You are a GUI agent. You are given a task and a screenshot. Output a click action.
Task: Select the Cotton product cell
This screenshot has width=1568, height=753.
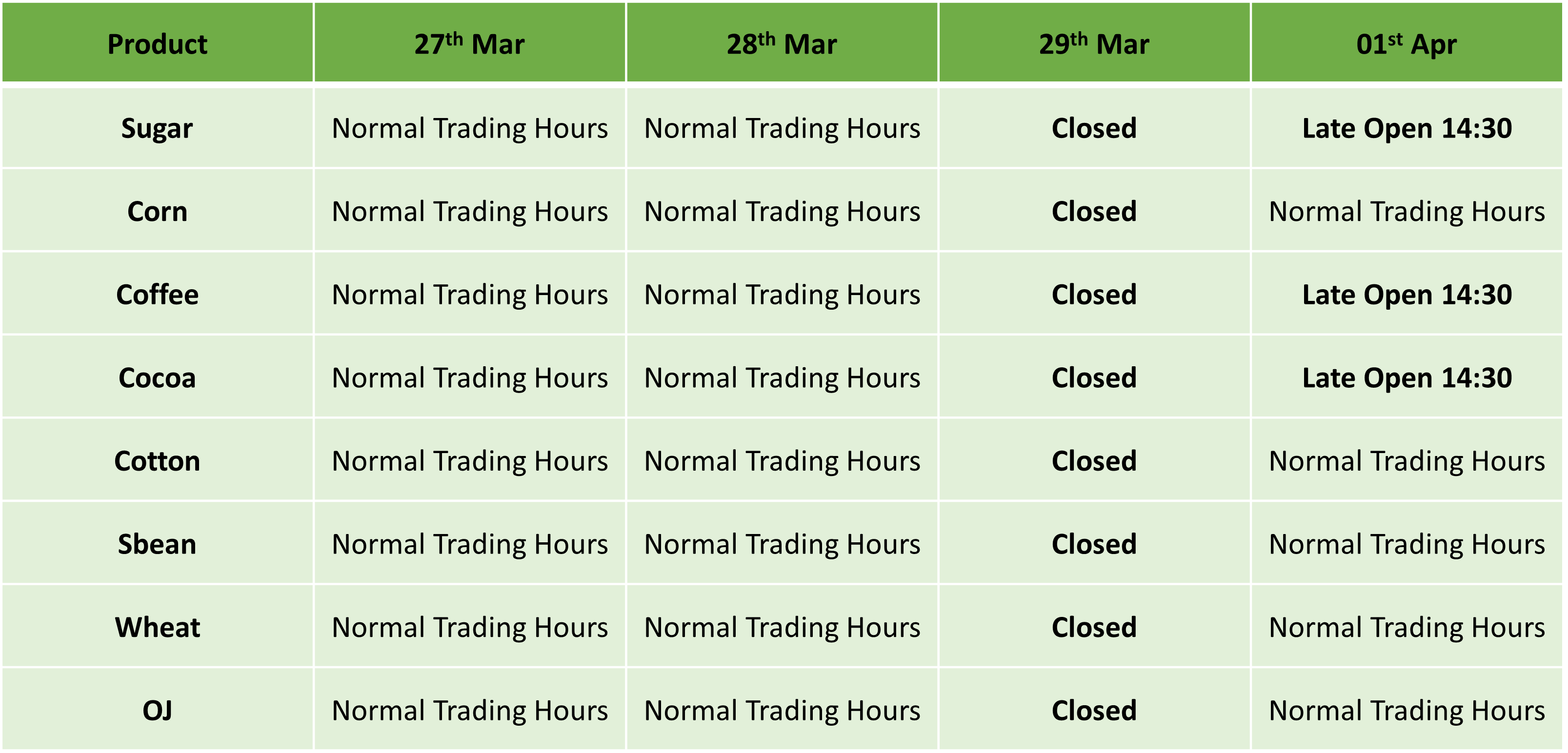click(157, 460)
